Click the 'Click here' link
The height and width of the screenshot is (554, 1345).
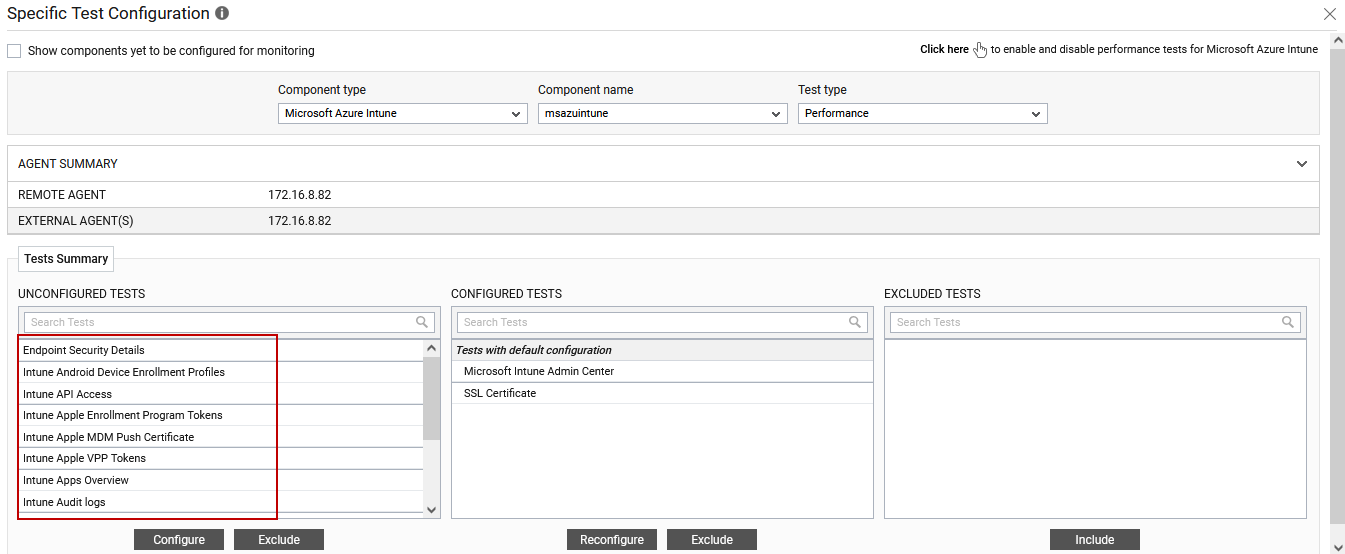(x=944, y=49)
